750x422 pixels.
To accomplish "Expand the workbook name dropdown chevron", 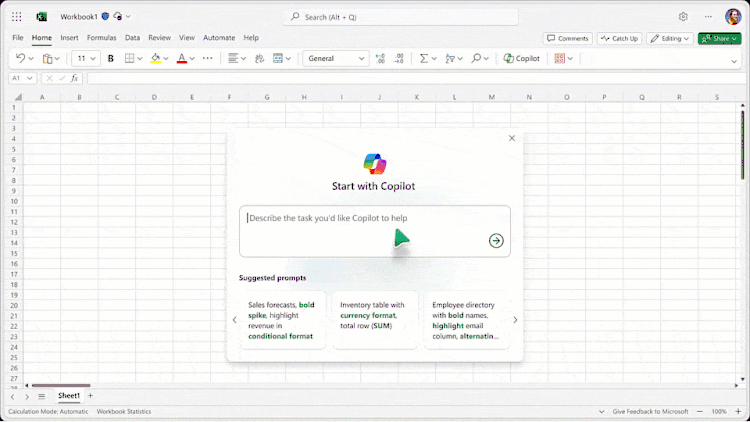I will pos(128,17).
